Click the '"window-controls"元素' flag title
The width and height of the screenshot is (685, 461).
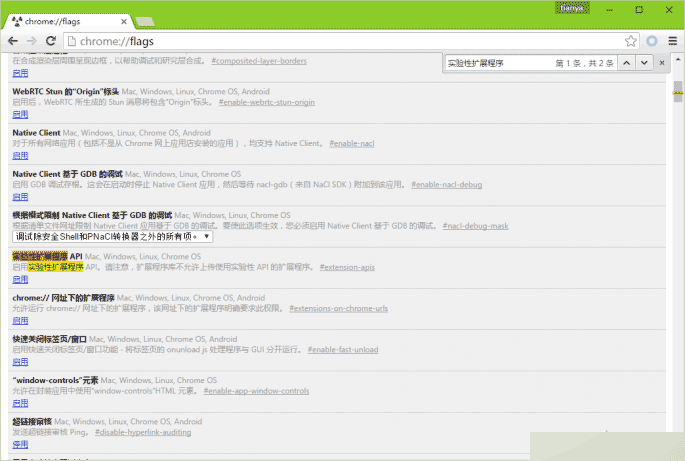pyautogui.click(x=55, y=380)
